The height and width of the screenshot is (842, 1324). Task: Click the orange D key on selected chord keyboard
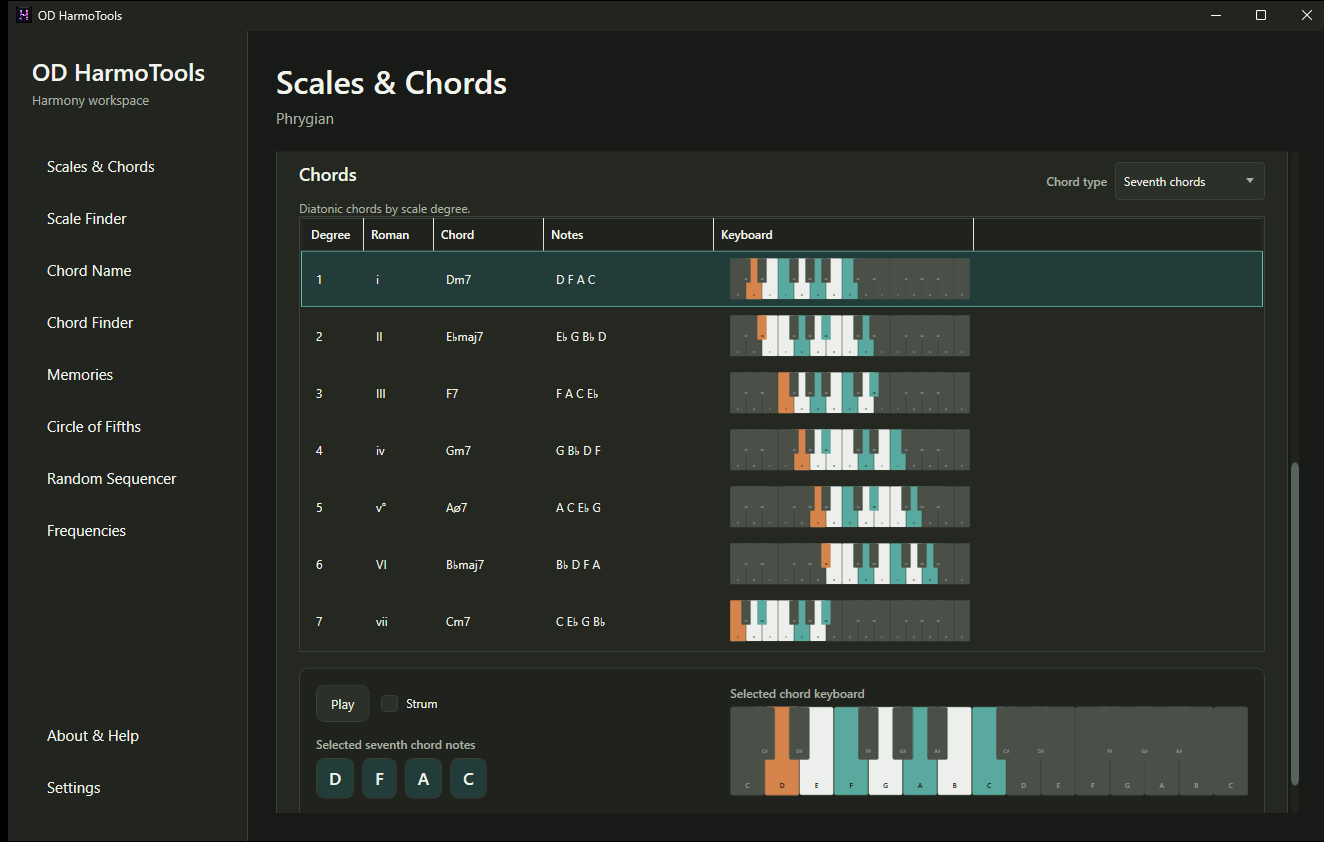782,775
